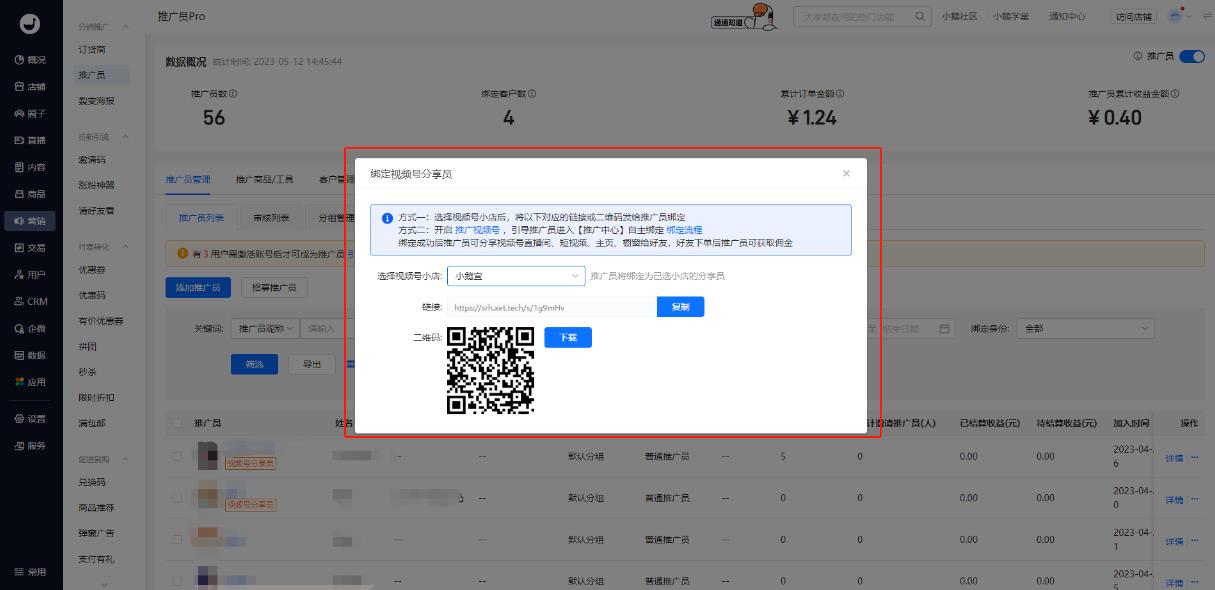Click the 筛选 filter button

pyautogui.click(x=255, y=365)
